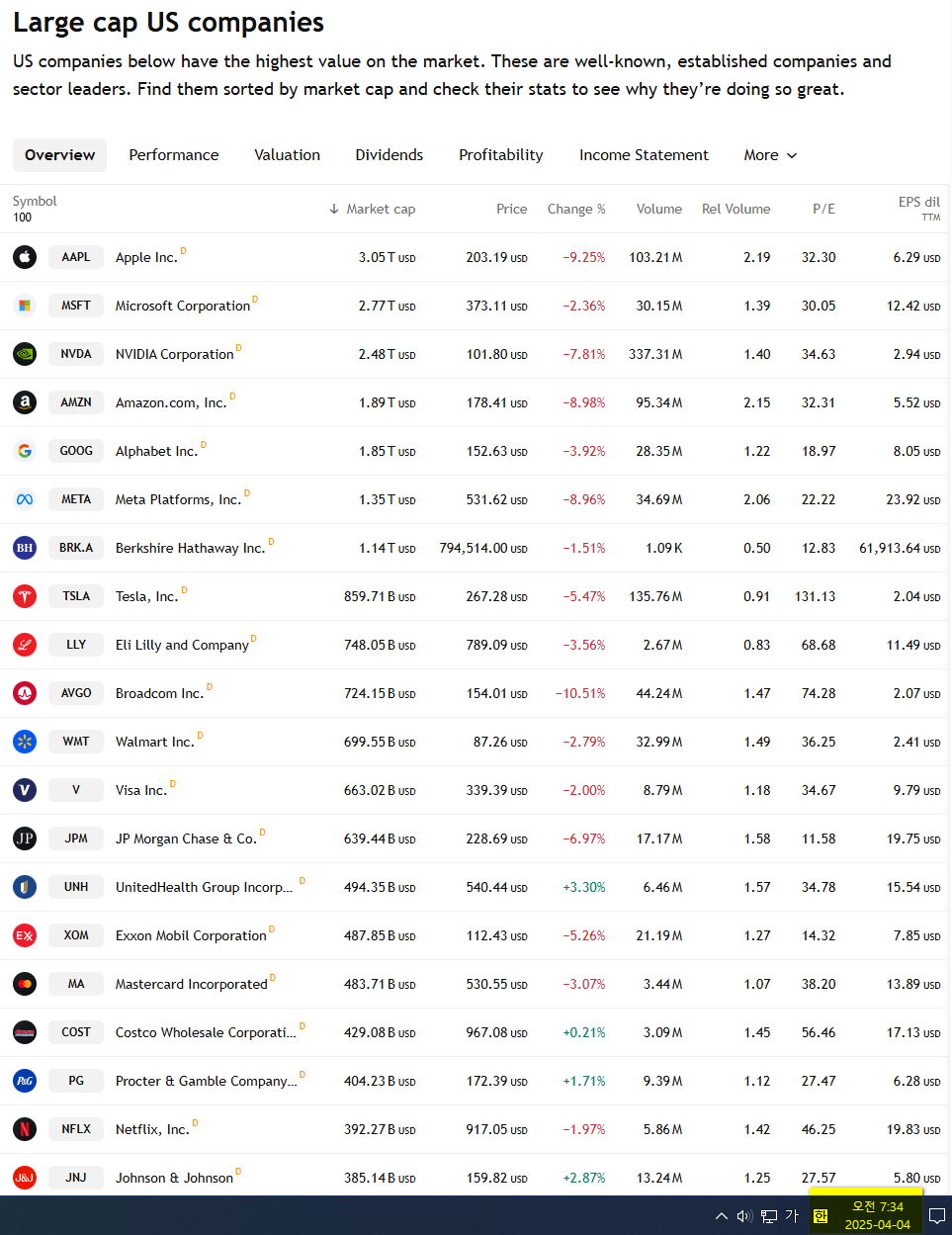Click the Berkshire Hathaway logo icon
The height and width of the screenshot is (1235, 952).
click(x=25, y=548)
